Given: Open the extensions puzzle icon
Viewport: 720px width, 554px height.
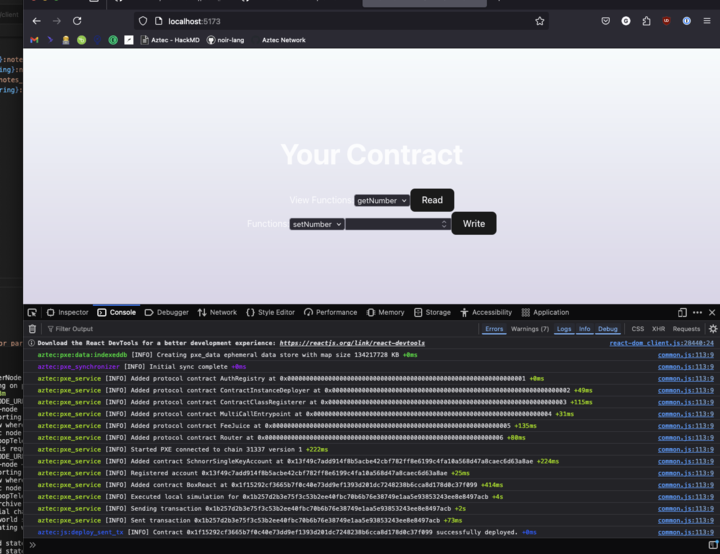Looking at the screenshot, I should pyautogui.click(x=646, y=21).
